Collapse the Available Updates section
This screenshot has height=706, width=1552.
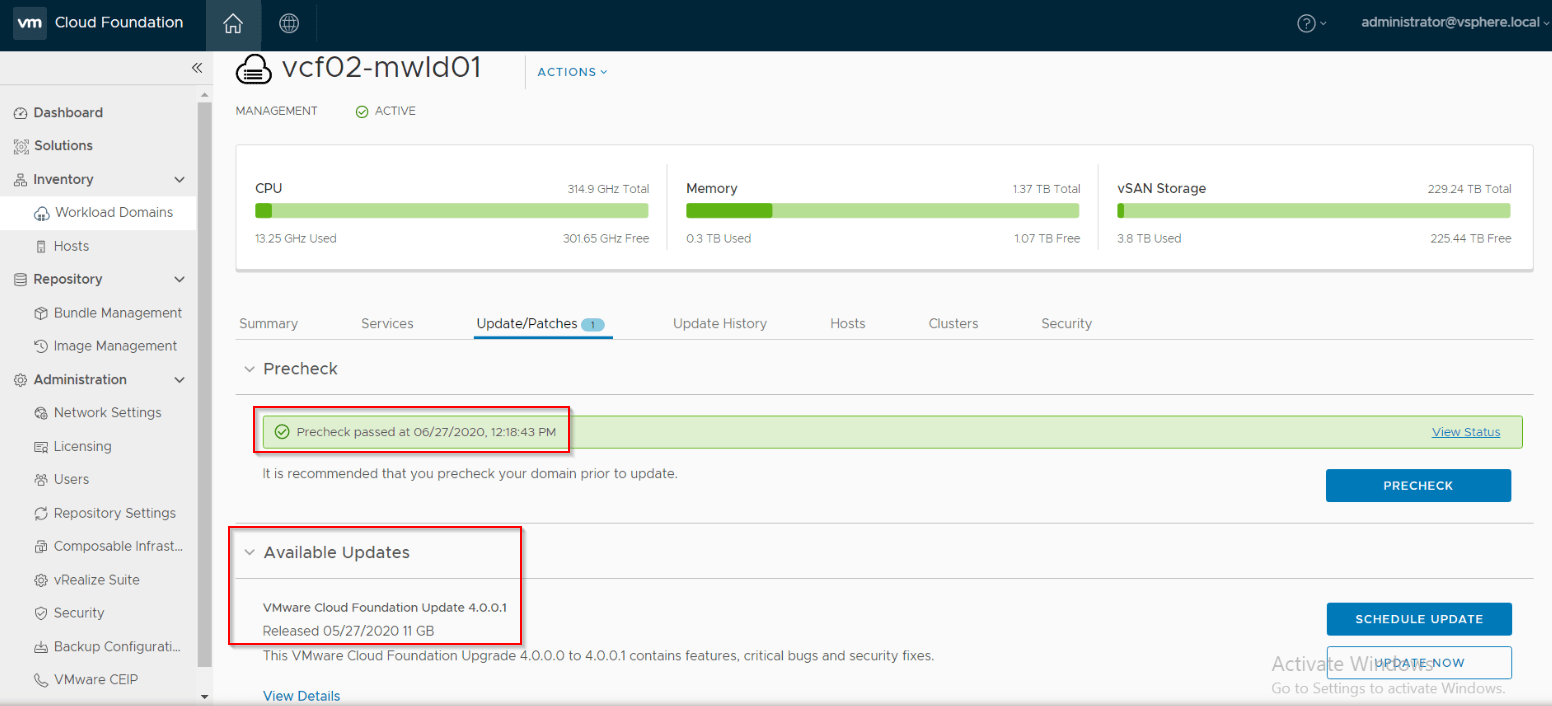(250, 553)
